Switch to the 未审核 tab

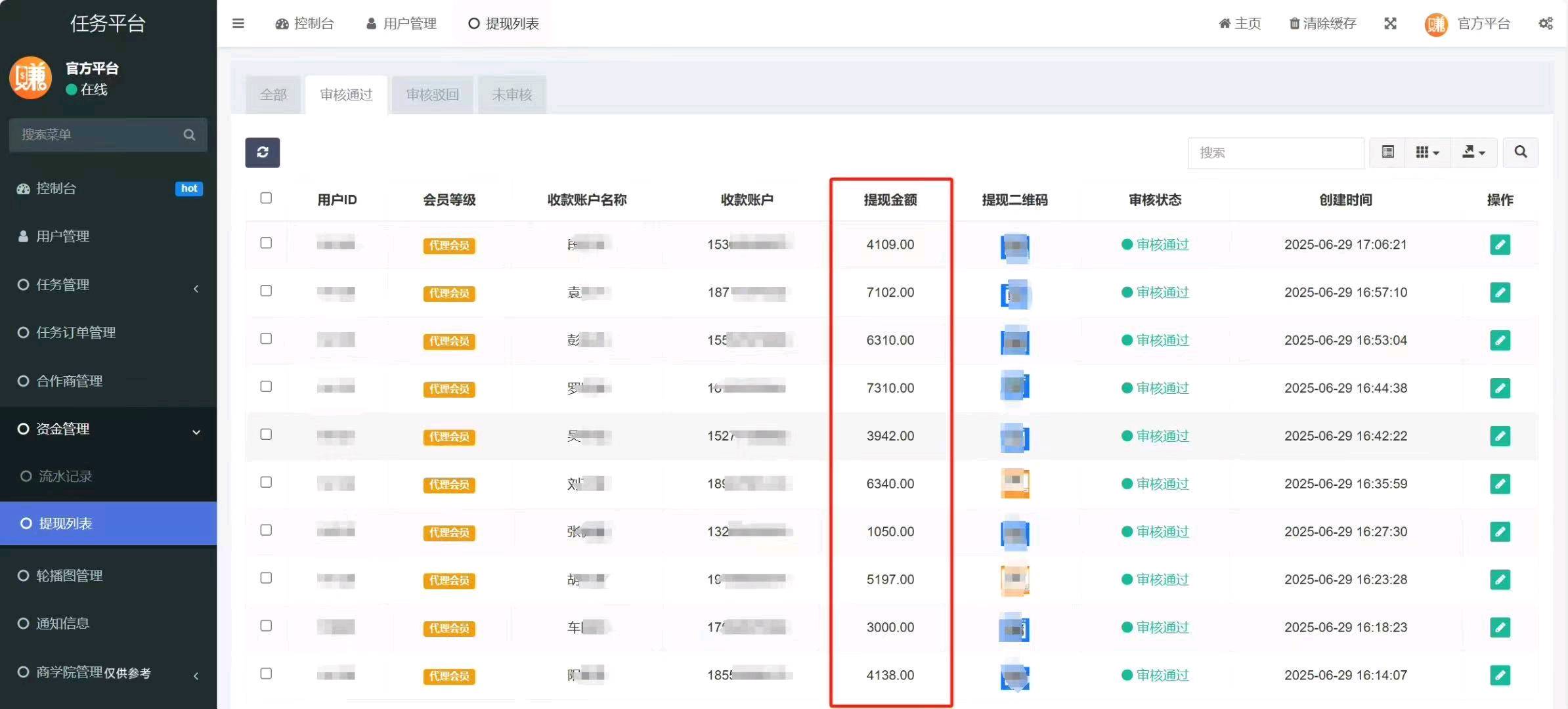click(512, 95)
